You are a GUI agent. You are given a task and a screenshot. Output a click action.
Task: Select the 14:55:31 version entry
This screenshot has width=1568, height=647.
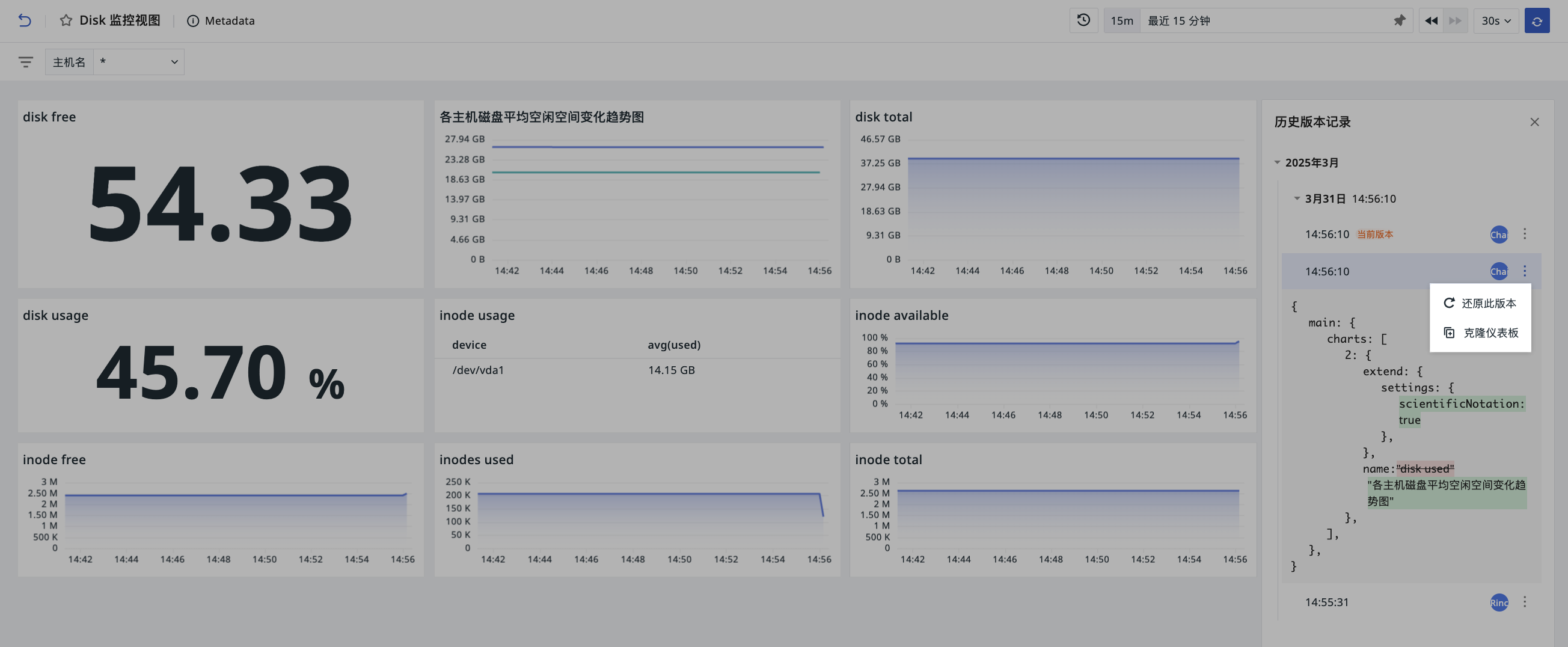point(1411,602)
